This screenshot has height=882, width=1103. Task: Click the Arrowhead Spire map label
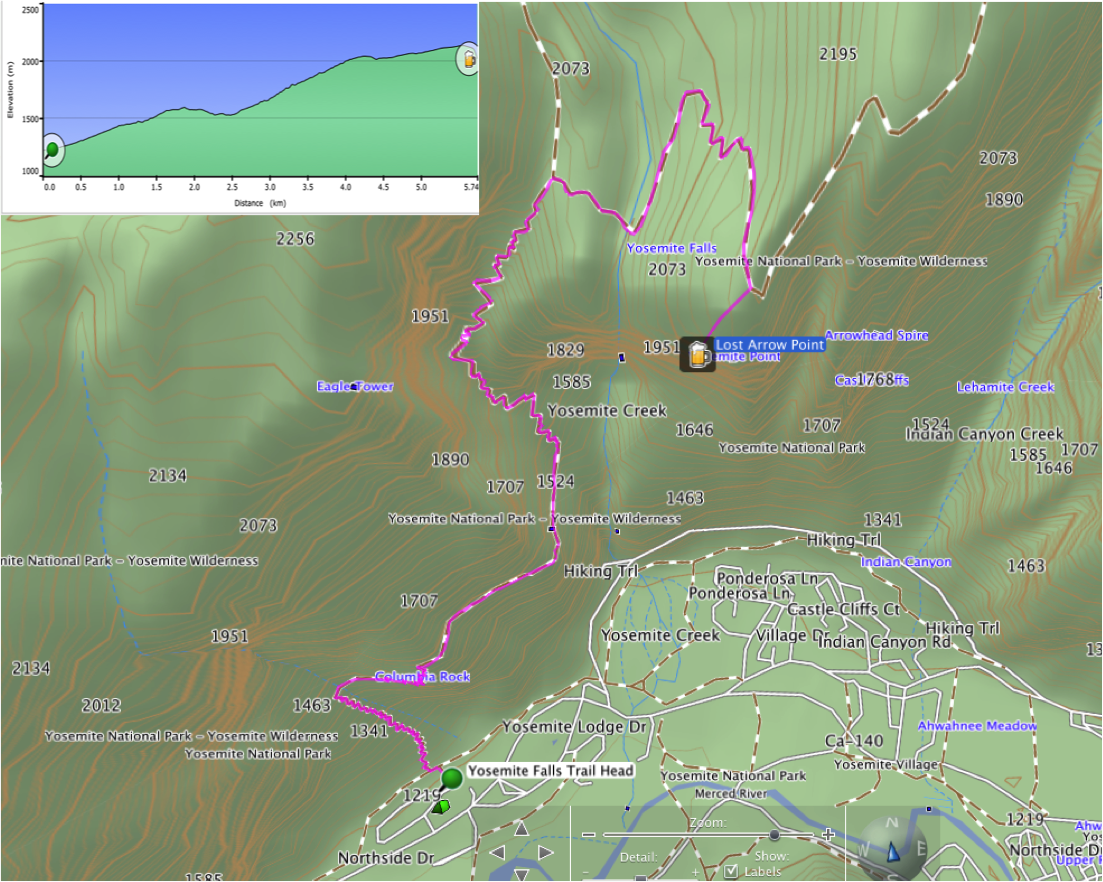[x=876, y=336]
